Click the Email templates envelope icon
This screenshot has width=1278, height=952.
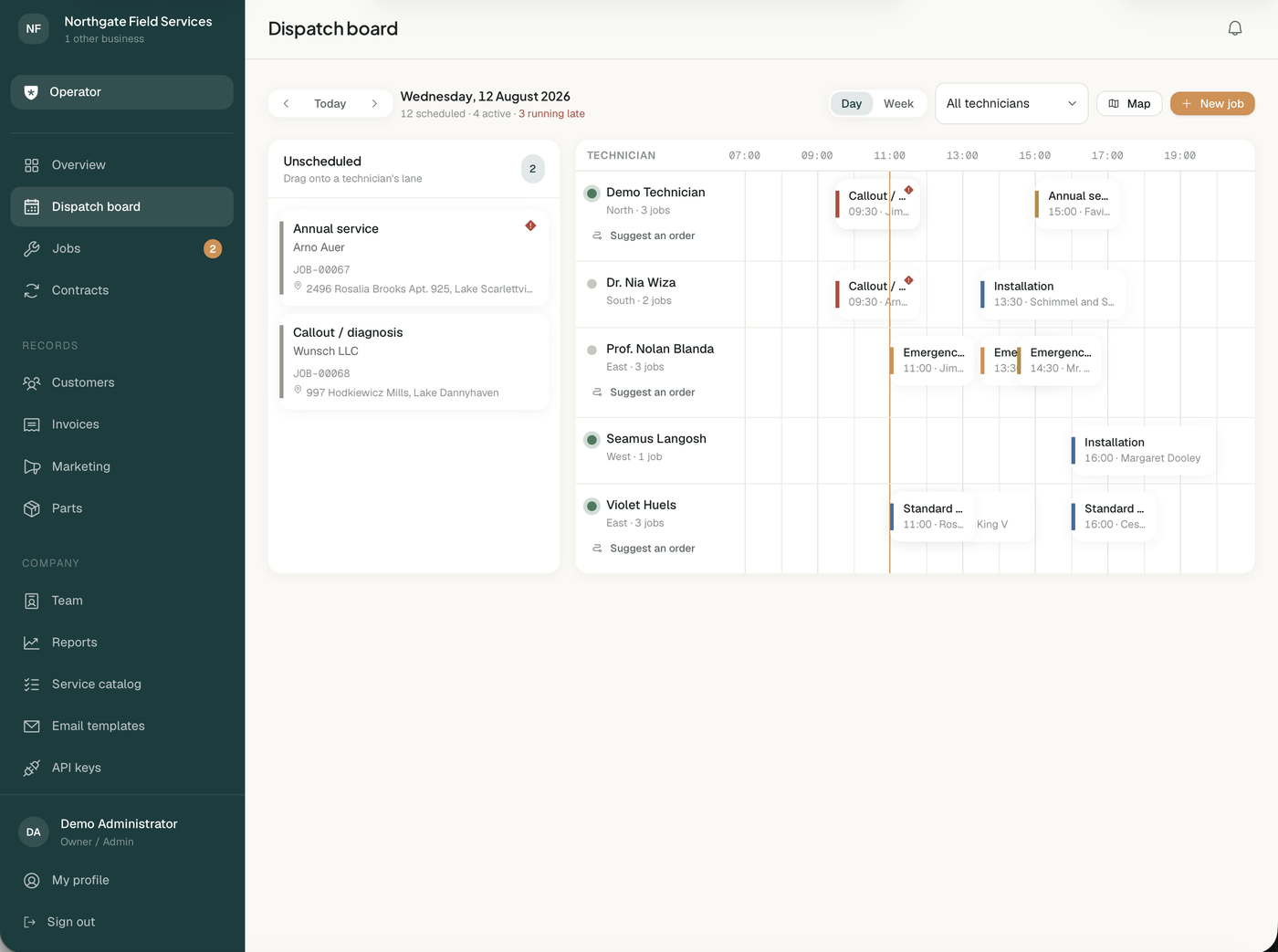click(x=32, y=727)
